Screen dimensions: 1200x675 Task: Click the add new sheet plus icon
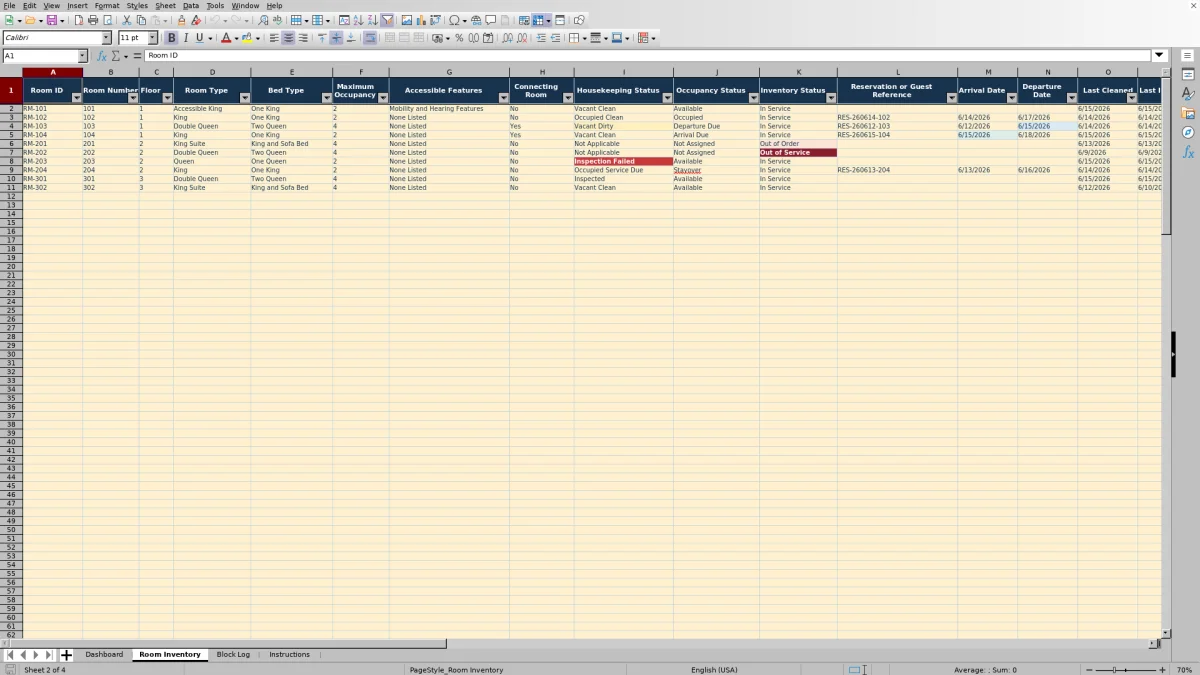(x=66, y=655)
